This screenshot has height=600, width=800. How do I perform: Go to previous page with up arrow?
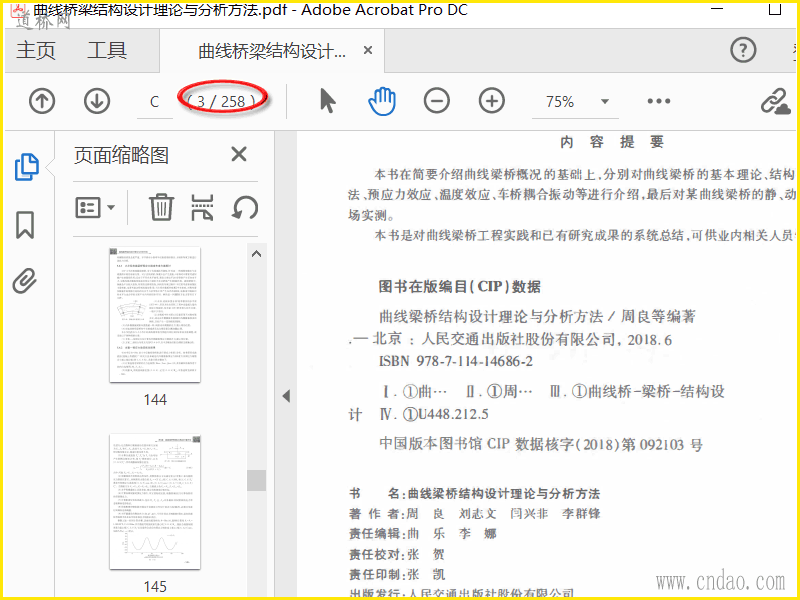[x=42, y=101]
